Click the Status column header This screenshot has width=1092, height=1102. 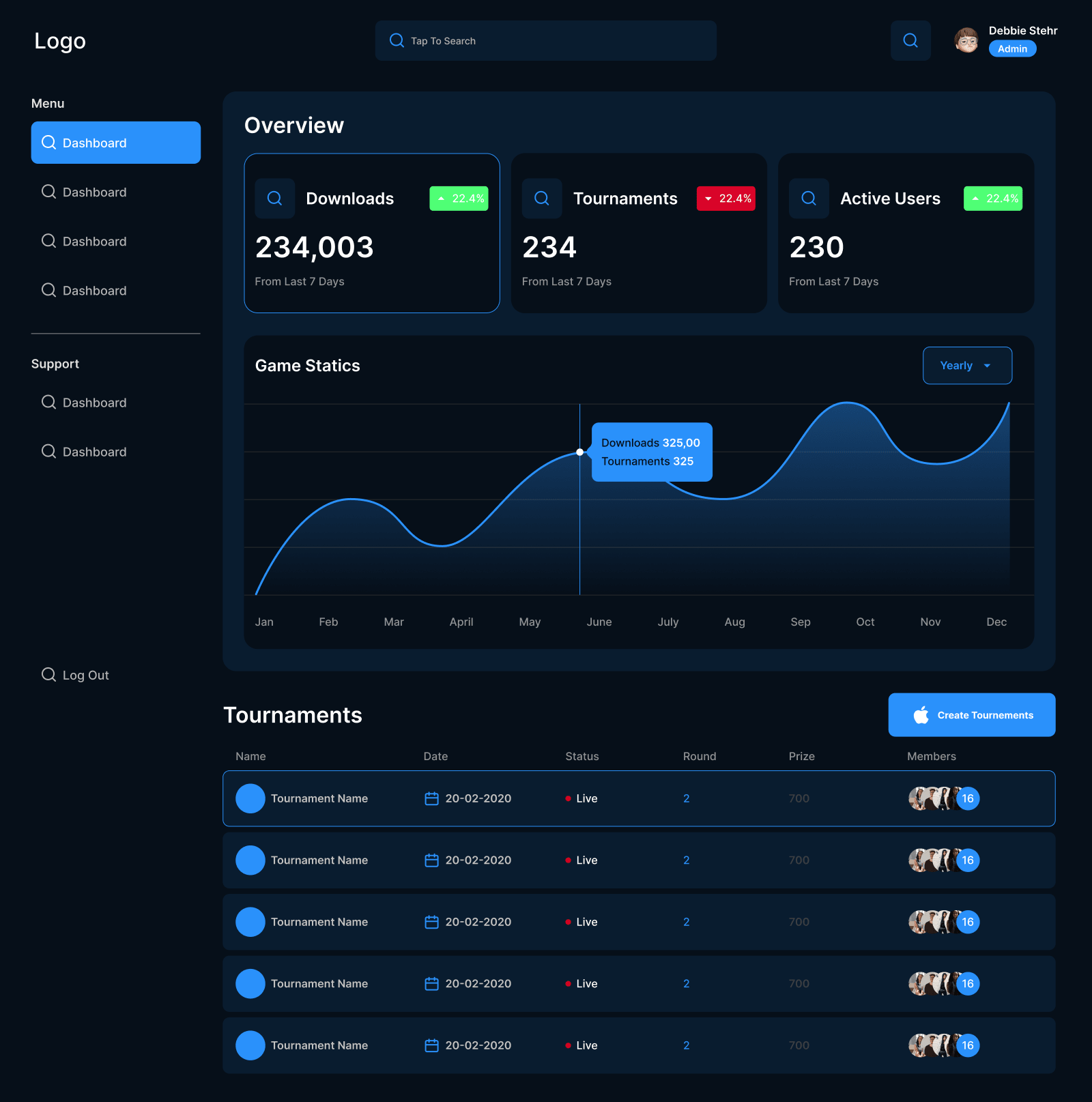[582, 756]
